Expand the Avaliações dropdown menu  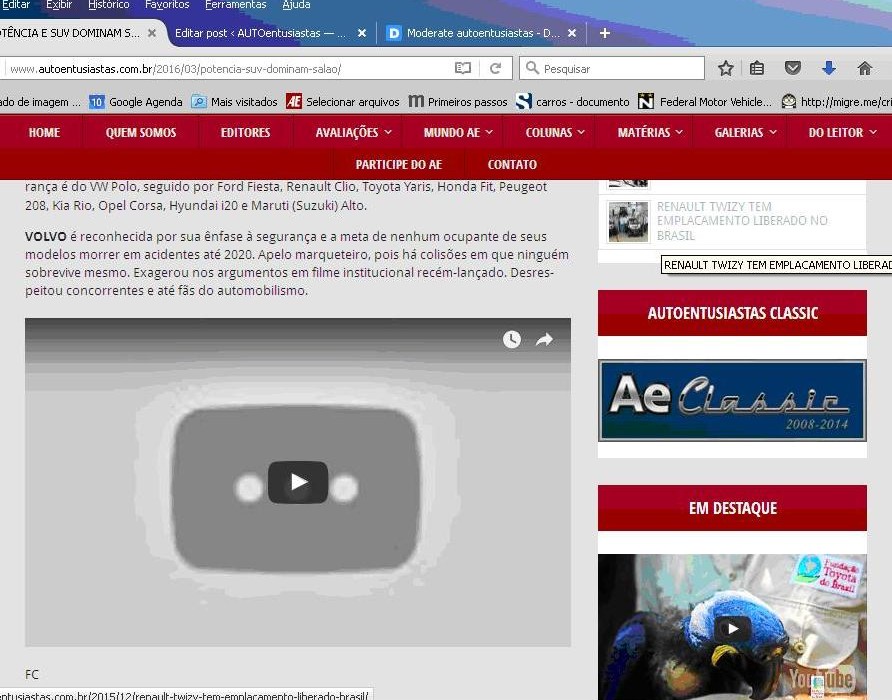(x=353, y=132)
